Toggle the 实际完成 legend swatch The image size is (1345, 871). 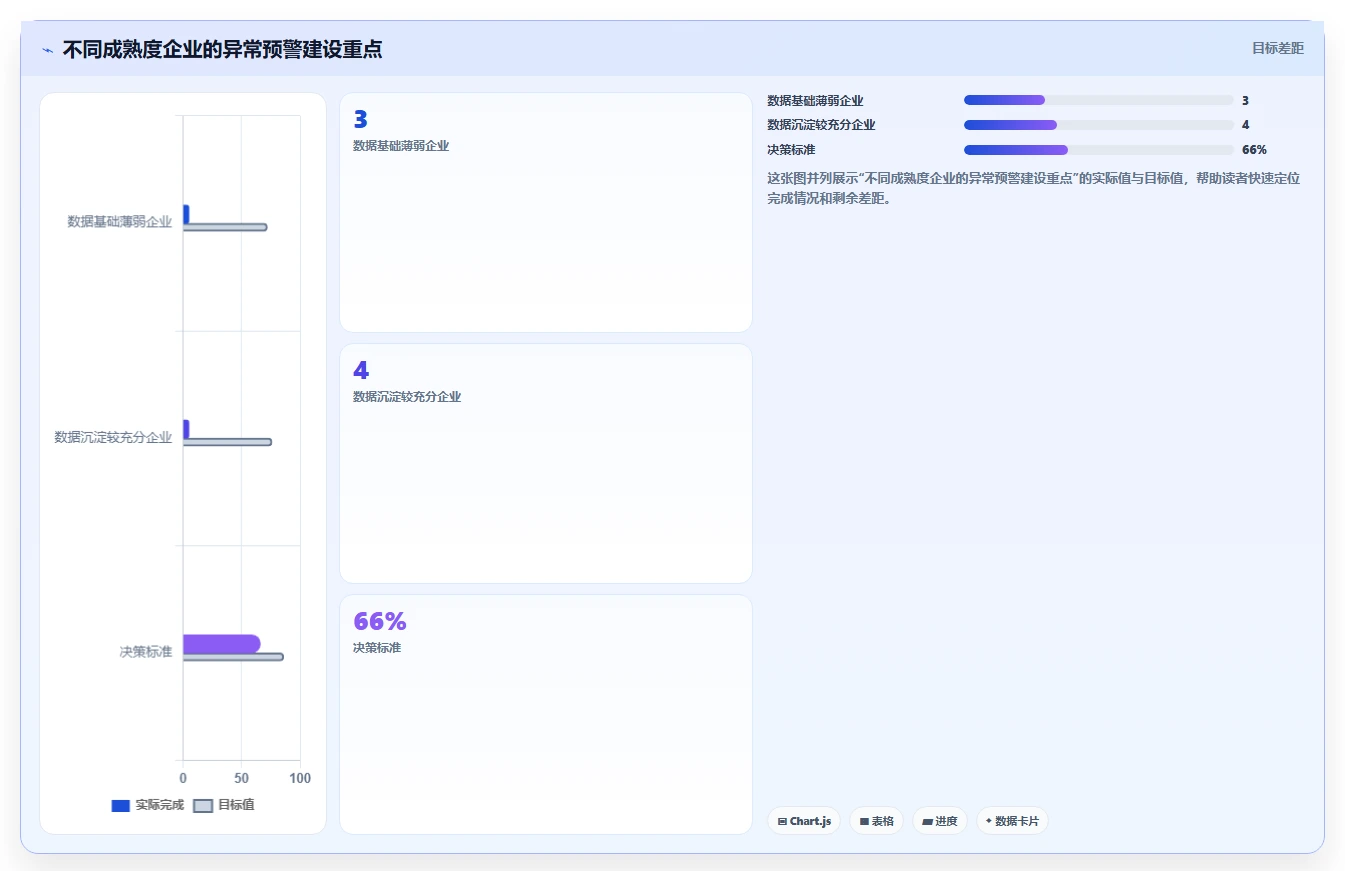(x=120, y=805)
